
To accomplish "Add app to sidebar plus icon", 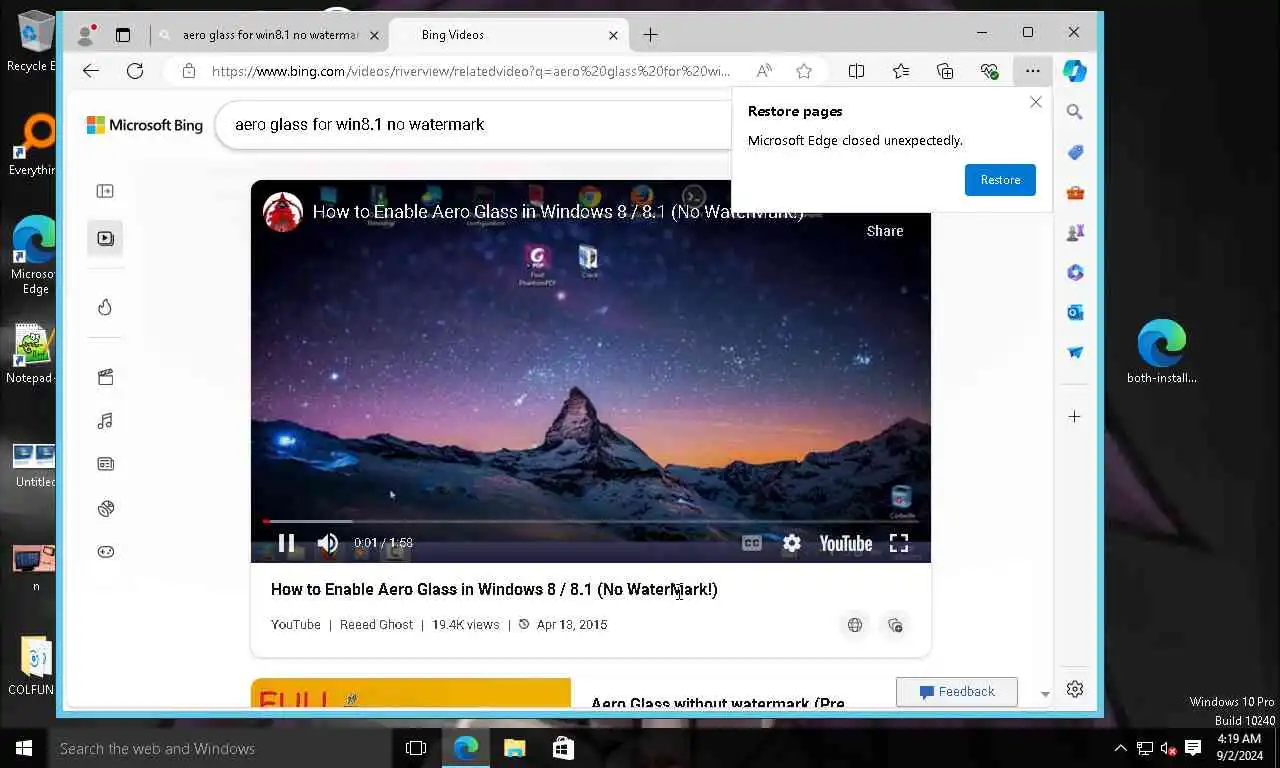I will 1075,416.
